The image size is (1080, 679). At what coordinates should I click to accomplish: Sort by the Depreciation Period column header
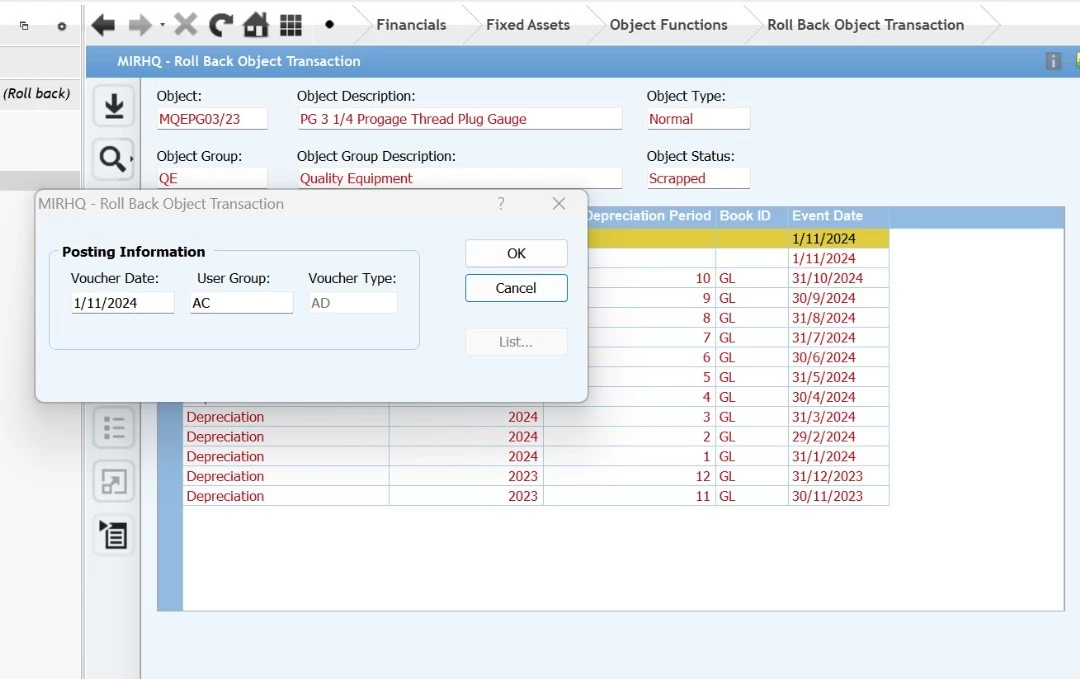649,216
